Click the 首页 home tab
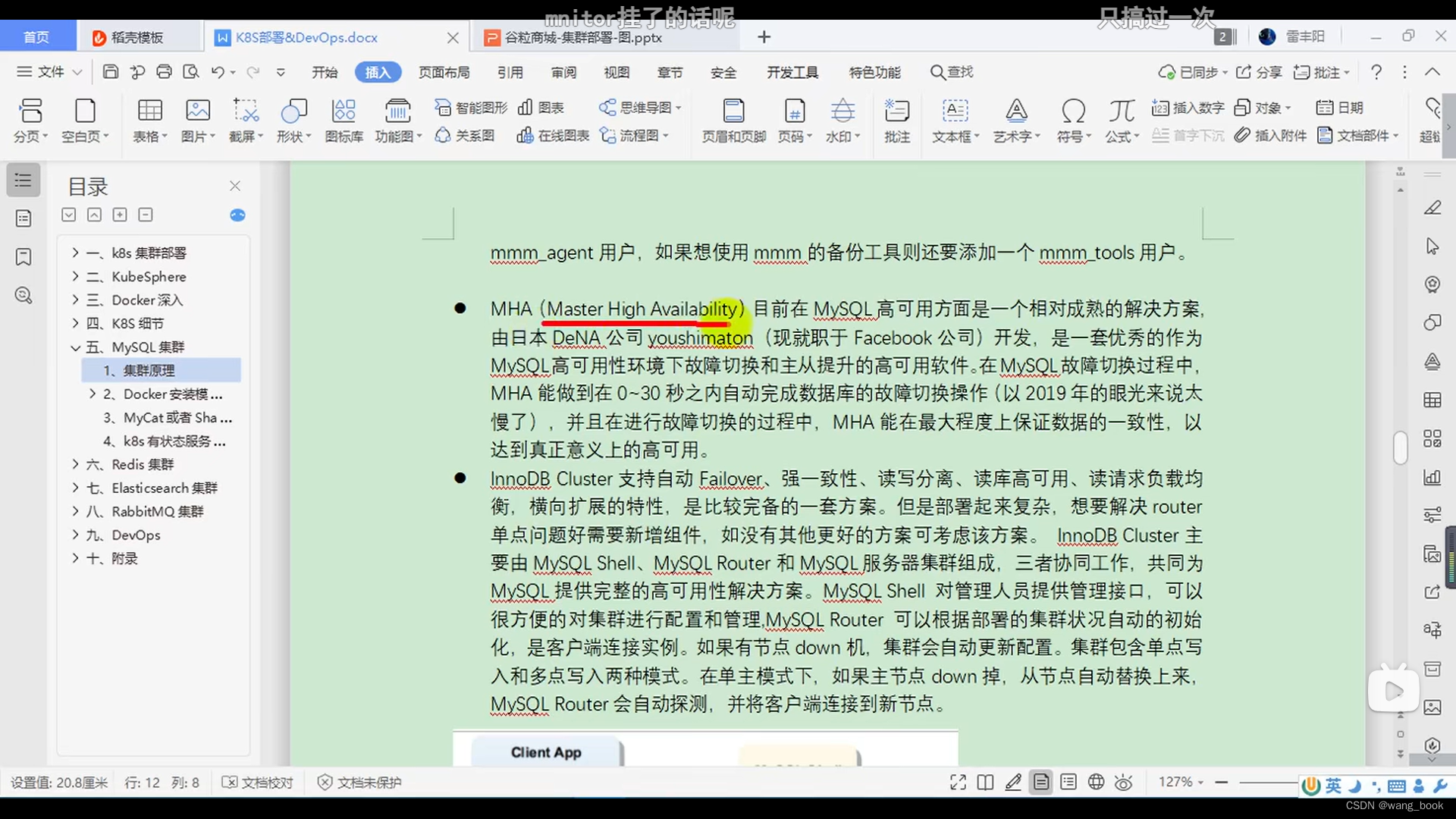This screenshot has height=819, width=1456. [36, 37]
